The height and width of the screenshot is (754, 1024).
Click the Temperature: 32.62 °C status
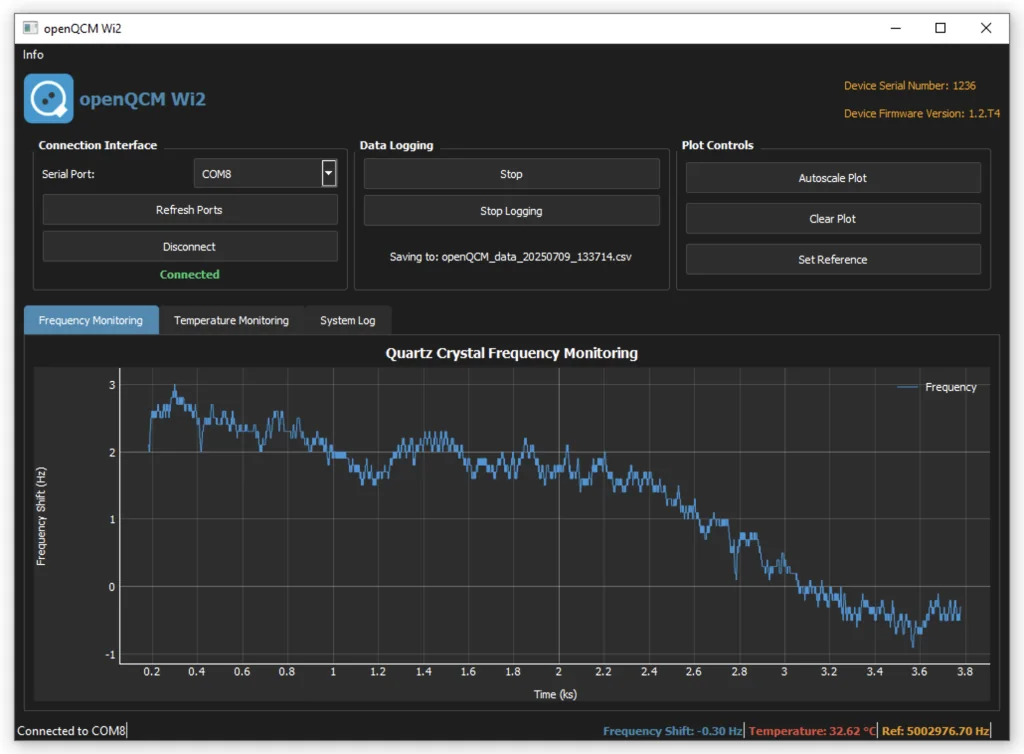(x=812, y=730)
